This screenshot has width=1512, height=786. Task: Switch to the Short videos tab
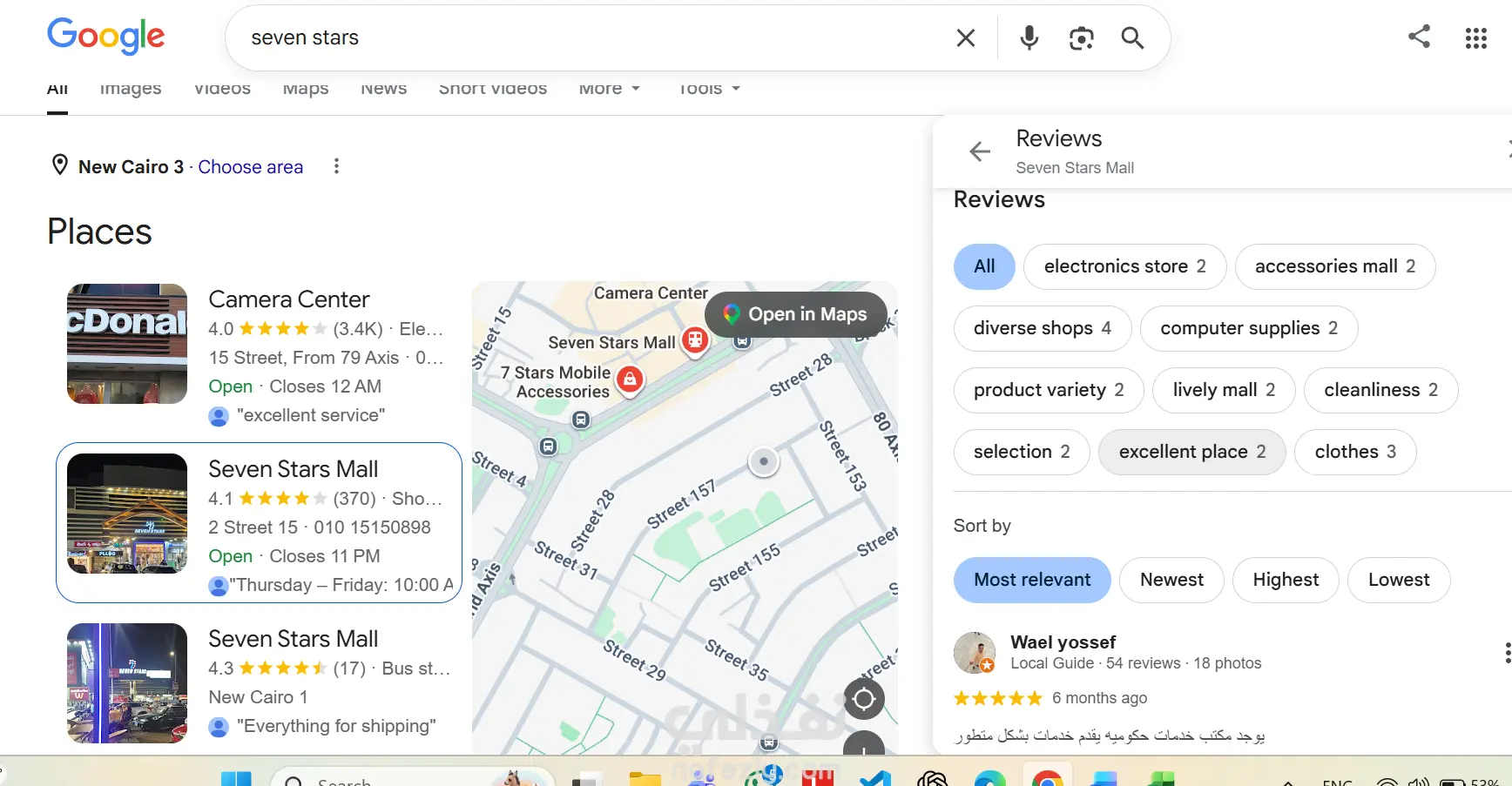point(493,89)
